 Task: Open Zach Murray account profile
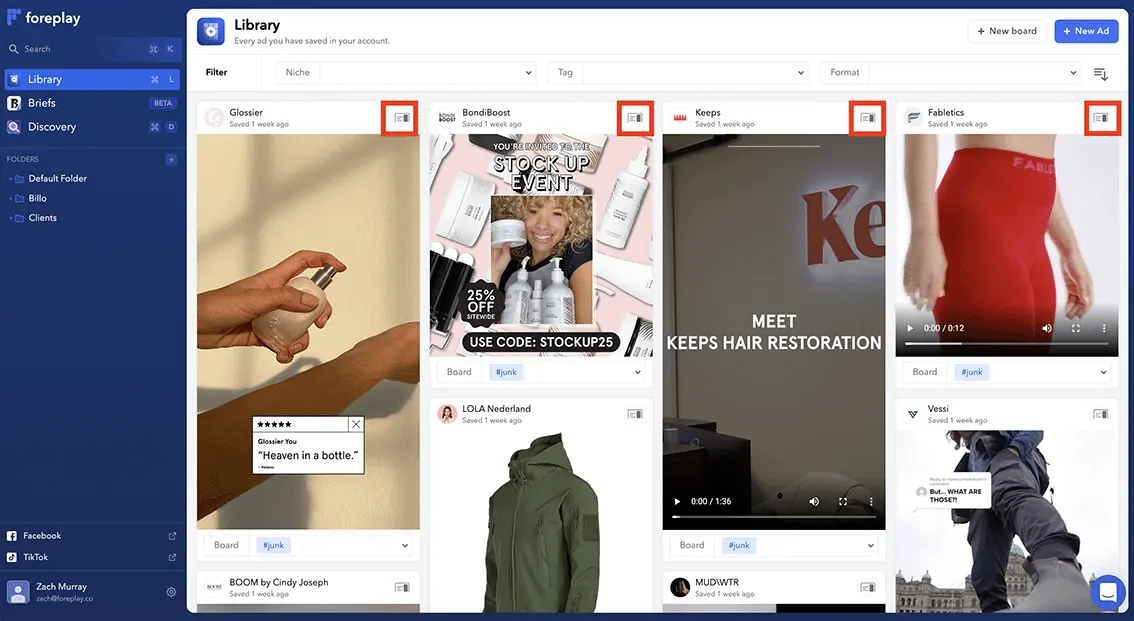61,592
